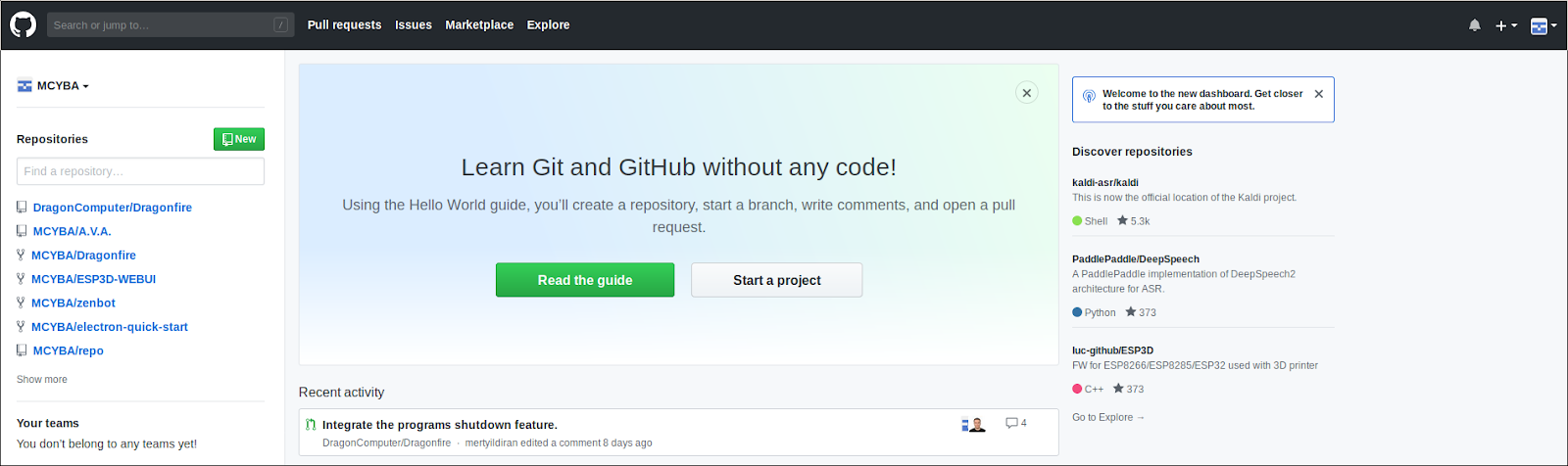Click Show more under repositories list
1568x466 pixels.
tap(42, 380)
